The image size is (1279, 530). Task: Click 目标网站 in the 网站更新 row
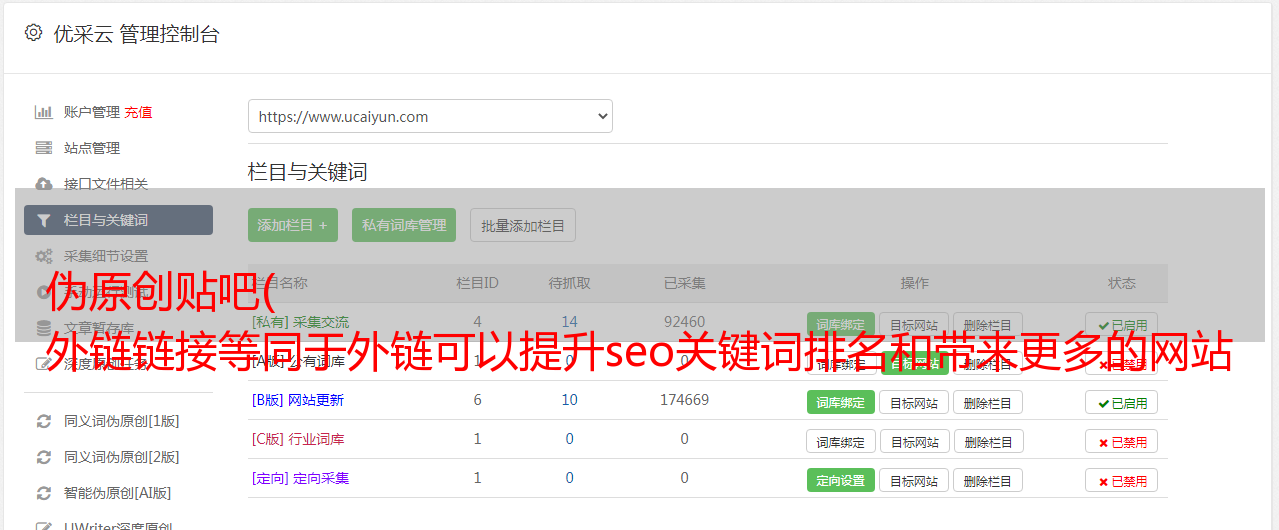[914, 403]
